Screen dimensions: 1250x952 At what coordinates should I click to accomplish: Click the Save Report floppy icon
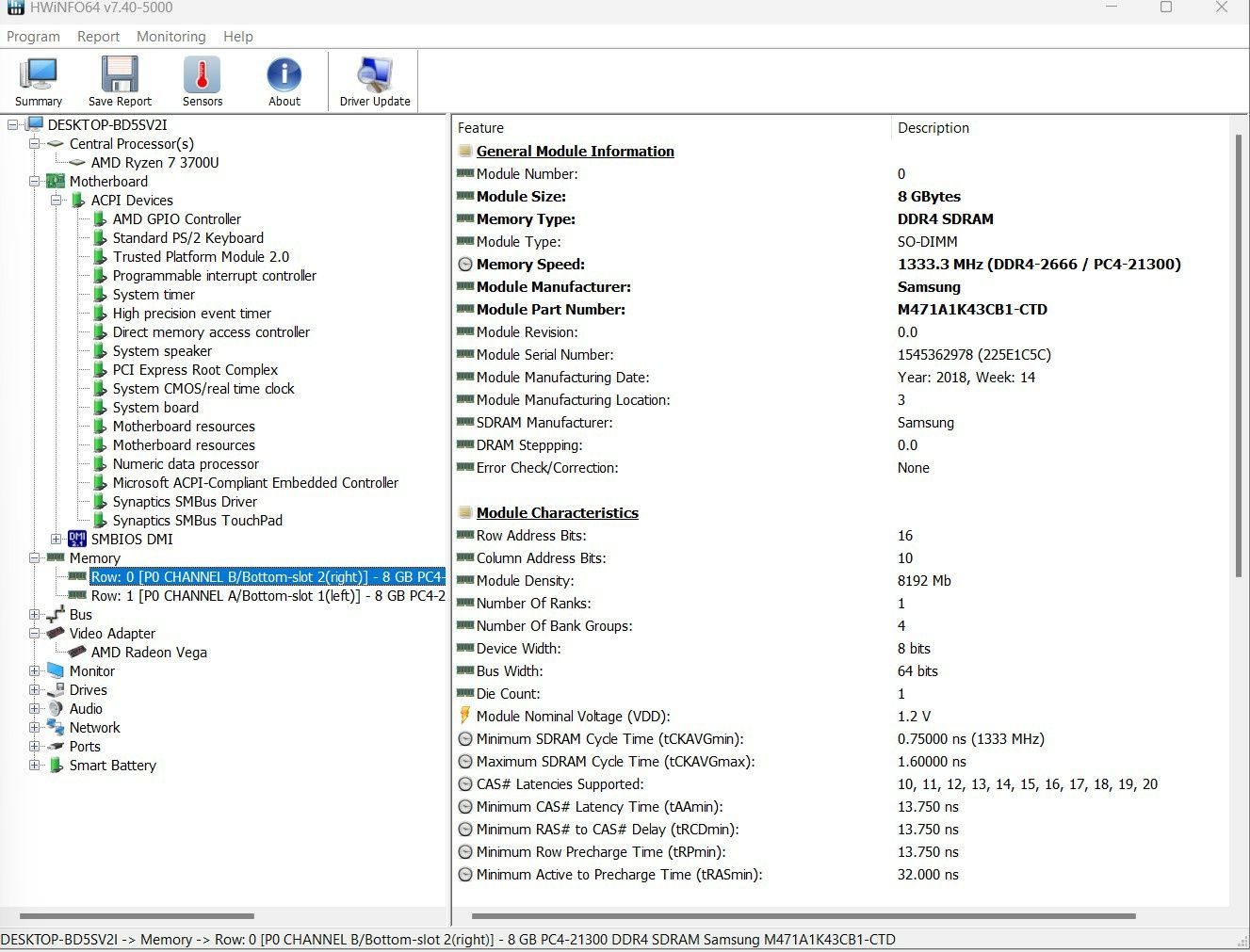tap(120, 75)
